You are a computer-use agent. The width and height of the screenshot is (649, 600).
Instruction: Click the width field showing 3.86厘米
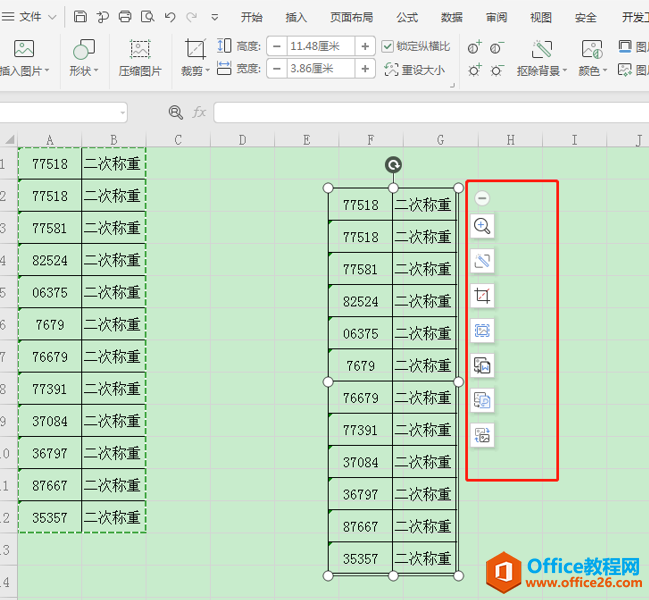tap(321, 68)
